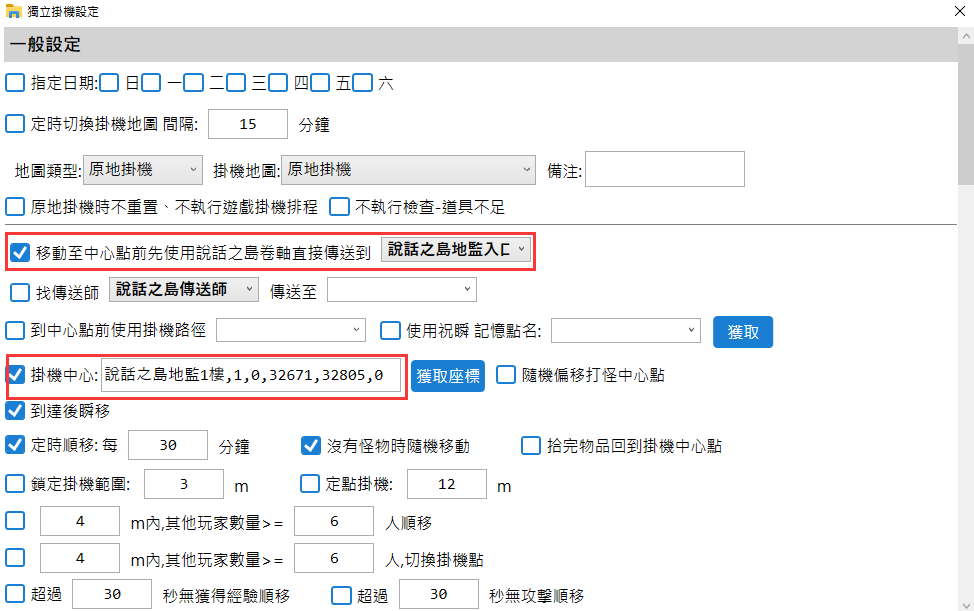The height and width of the screenshot is (611, 974).
Task: Expand the 掛機地圖 dropdown list
Action: pos(409,170)
